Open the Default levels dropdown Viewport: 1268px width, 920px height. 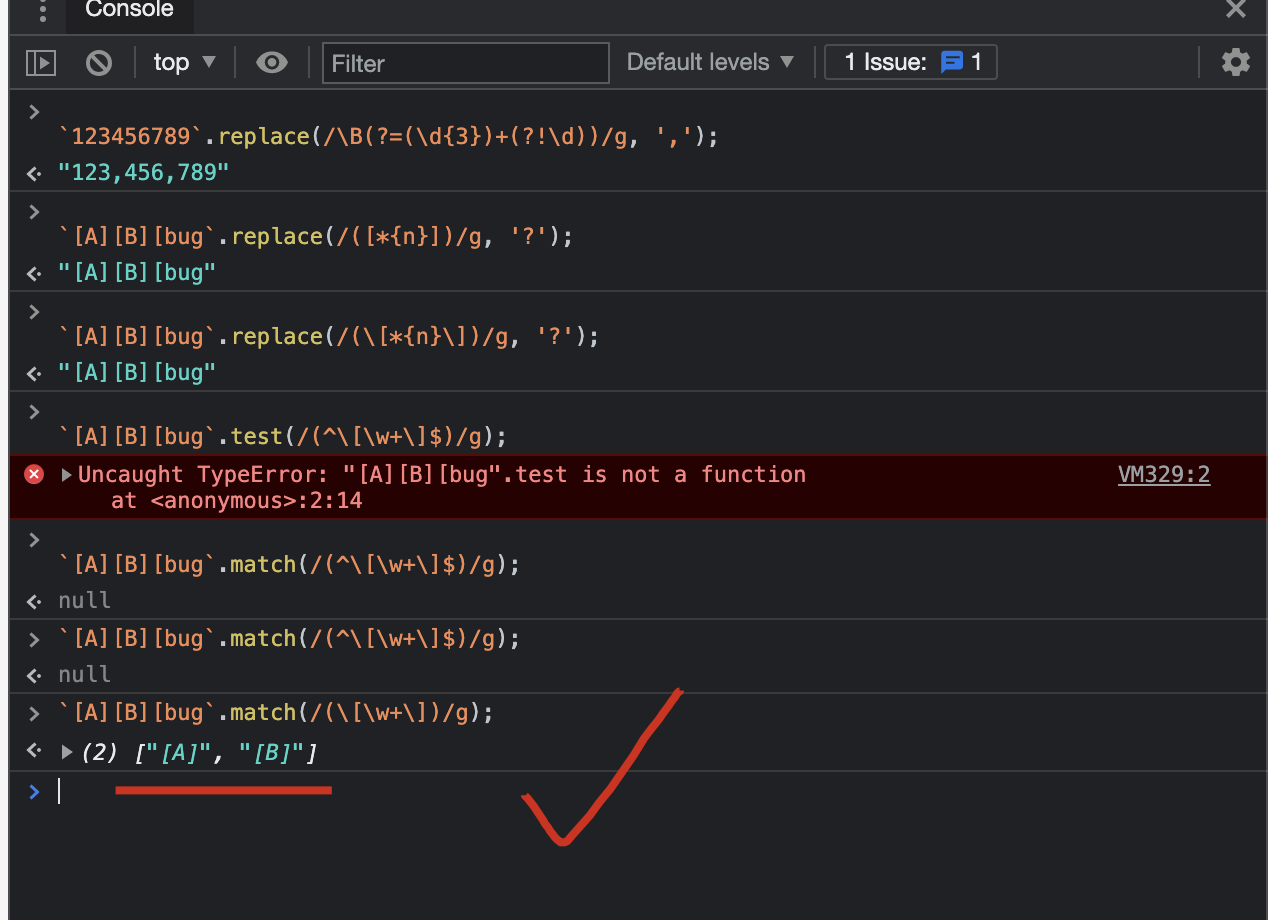709,62
